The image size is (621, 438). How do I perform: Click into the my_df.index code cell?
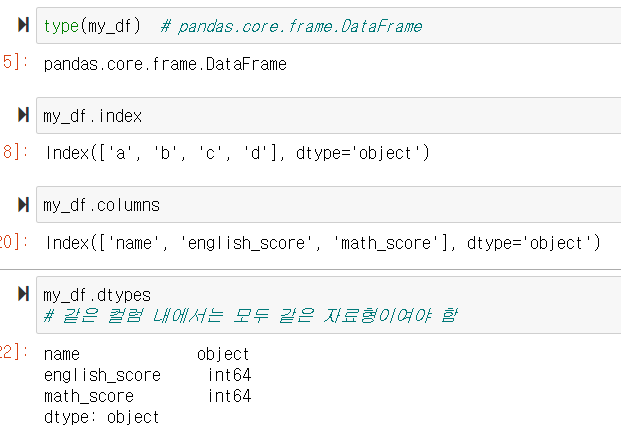pyautogui.click(x=329, y=115)
